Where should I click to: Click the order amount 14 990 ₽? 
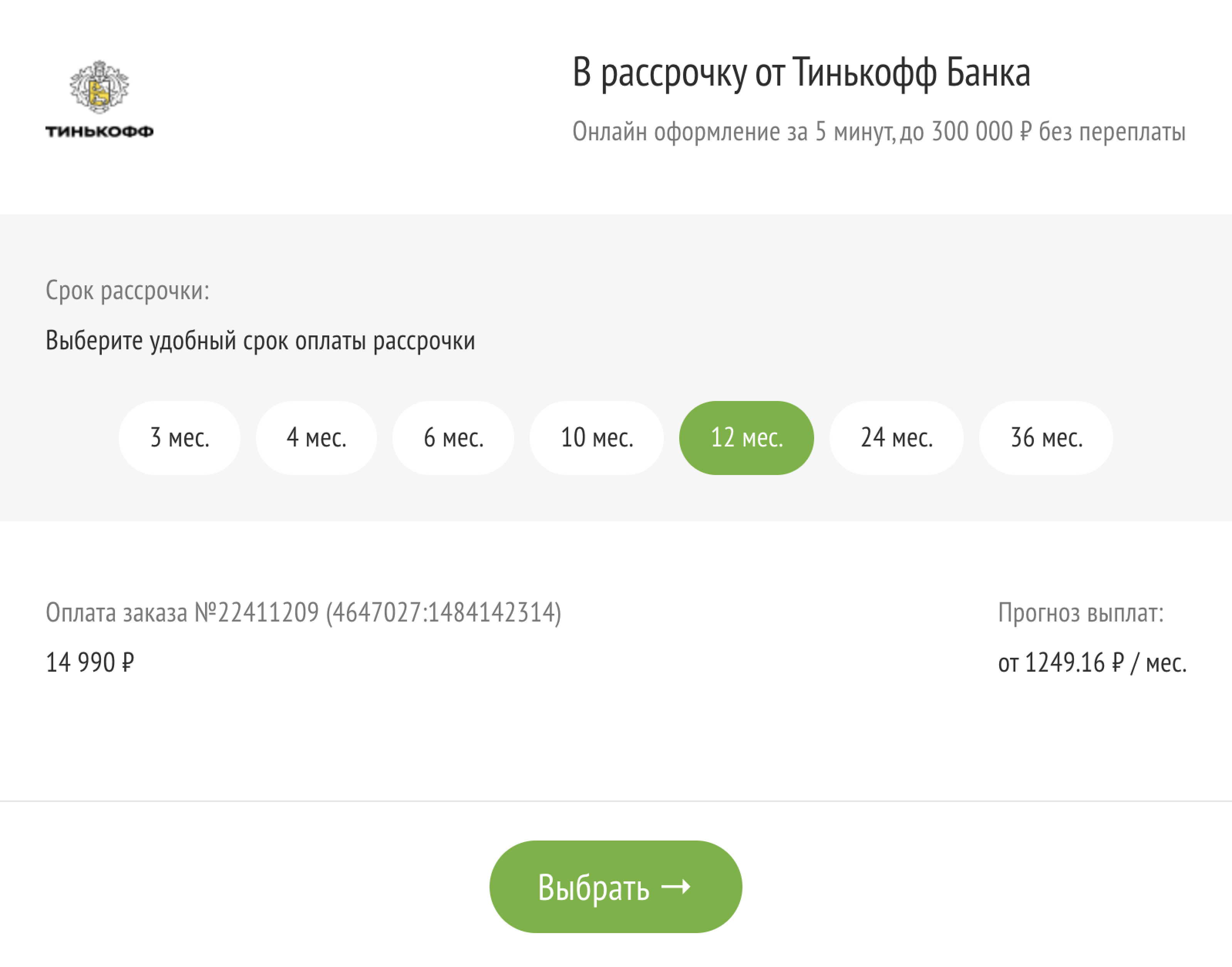90,662
